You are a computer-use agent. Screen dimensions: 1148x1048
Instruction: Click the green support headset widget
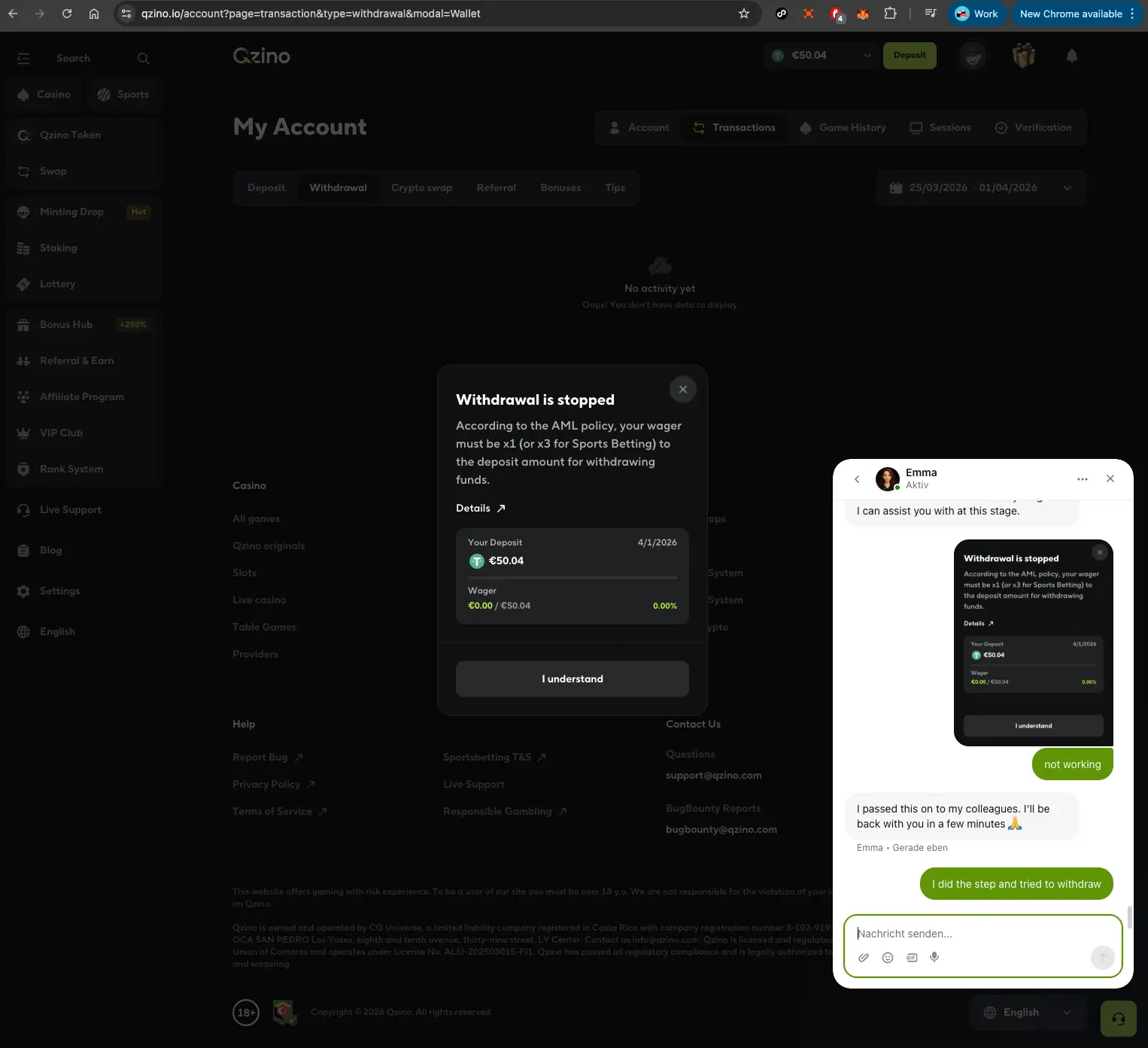point(1119,1019)
